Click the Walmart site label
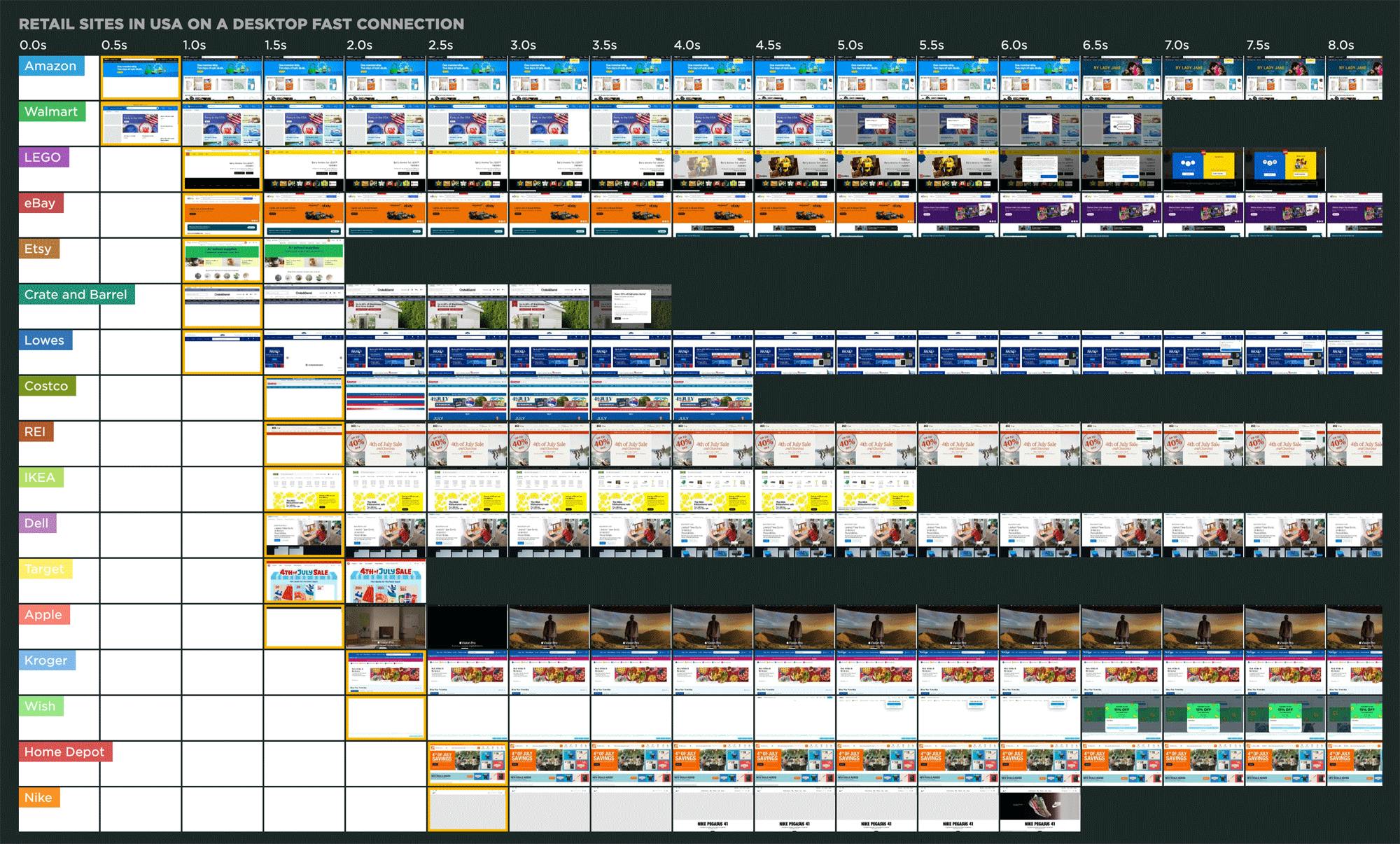 50,112
